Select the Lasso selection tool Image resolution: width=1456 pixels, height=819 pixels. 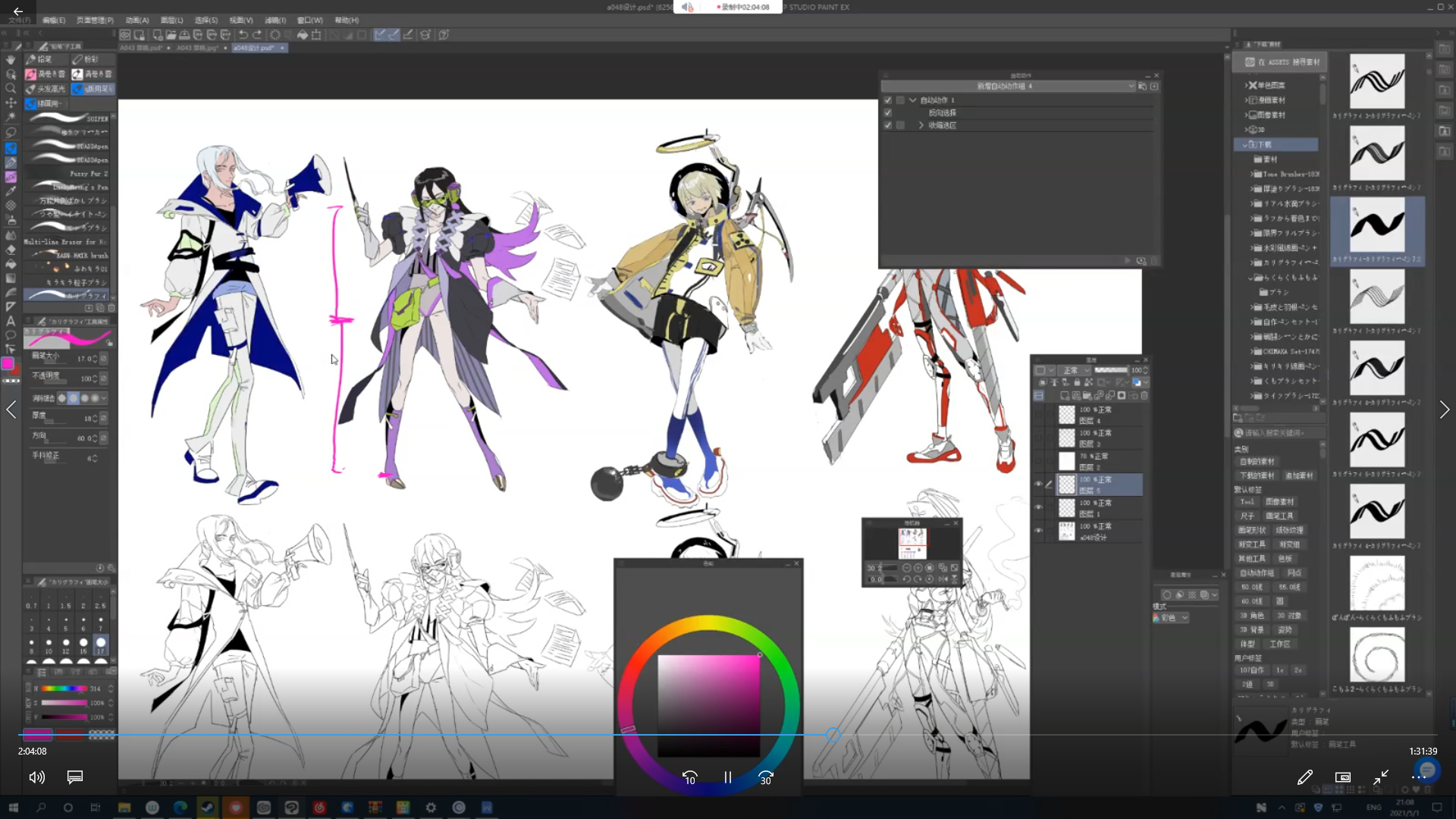(11, 132)
